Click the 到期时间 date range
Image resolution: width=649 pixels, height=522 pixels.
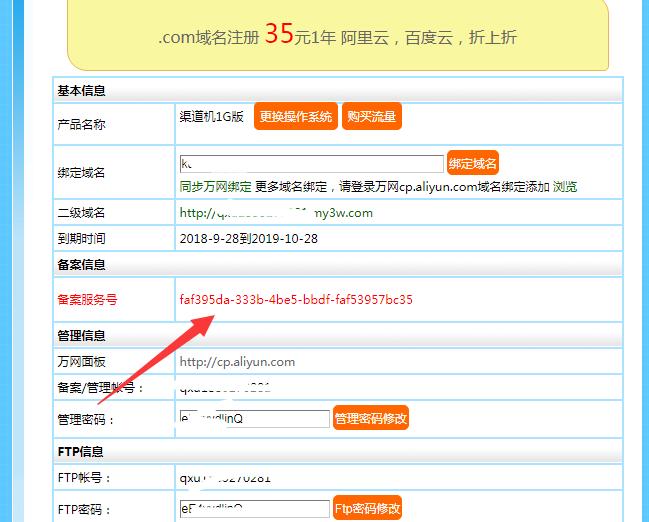249,239
